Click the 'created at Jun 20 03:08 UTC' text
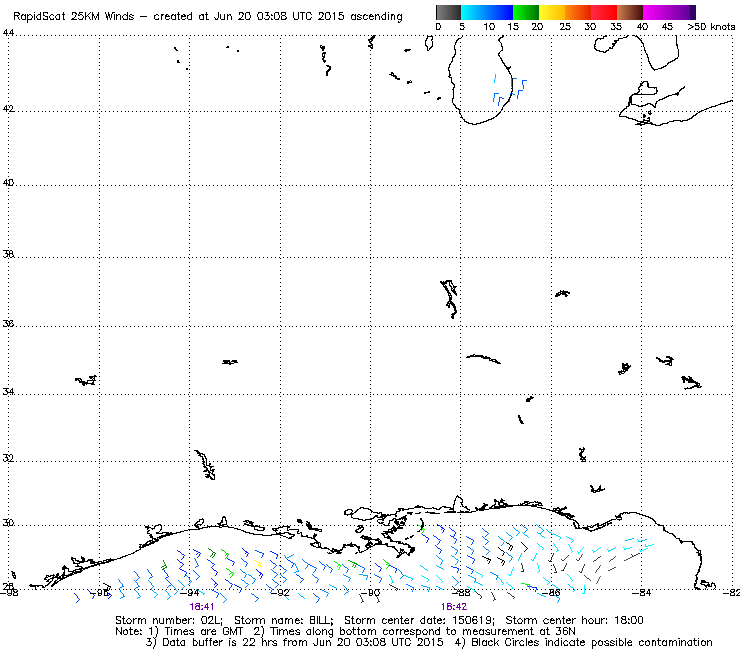Viewport: 740px width, 650px height. [235, 17]
